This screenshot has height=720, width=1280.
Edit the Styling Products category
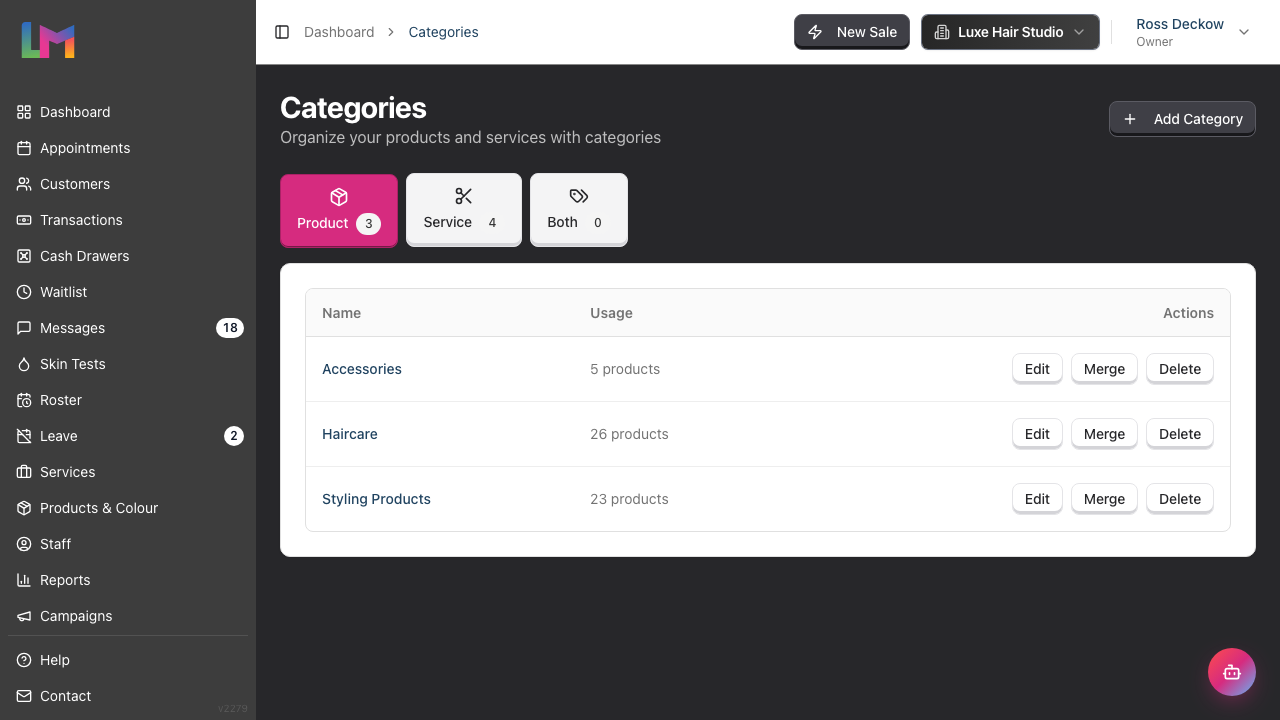tap(1037, 499)
